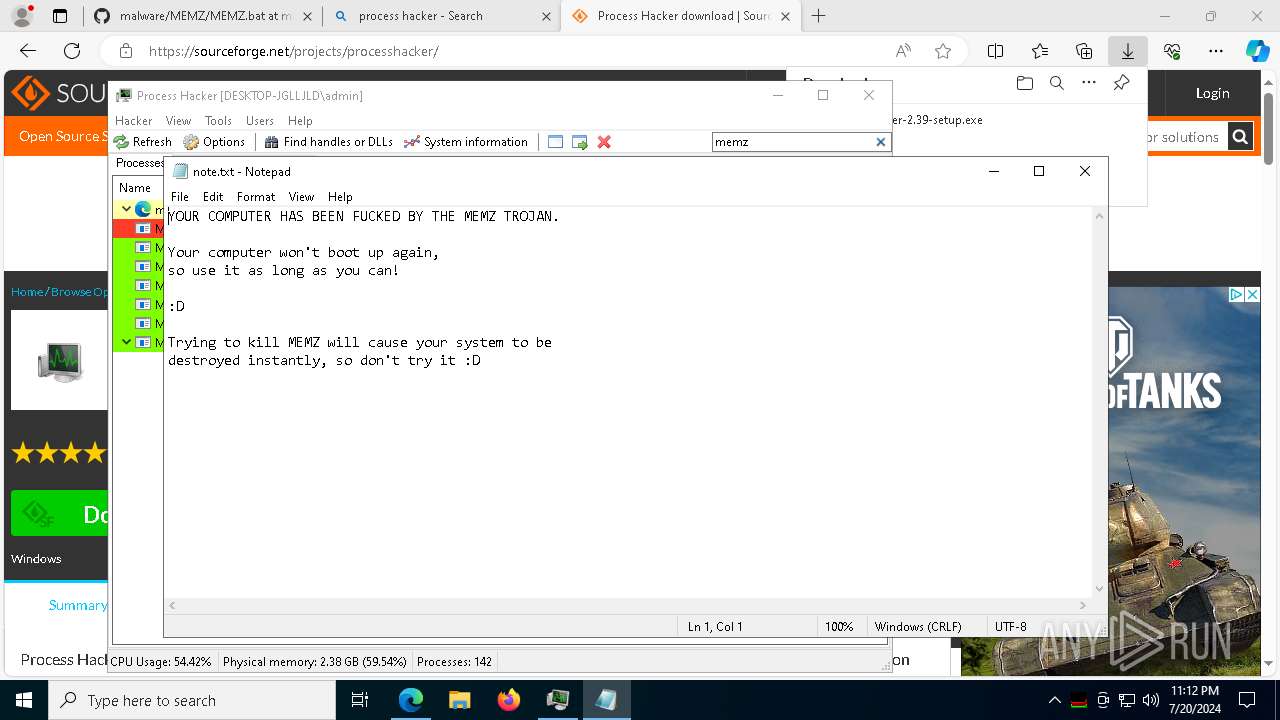Open Firefox from the taskbar
This screenshot has height=720, width=1280.
508,700
